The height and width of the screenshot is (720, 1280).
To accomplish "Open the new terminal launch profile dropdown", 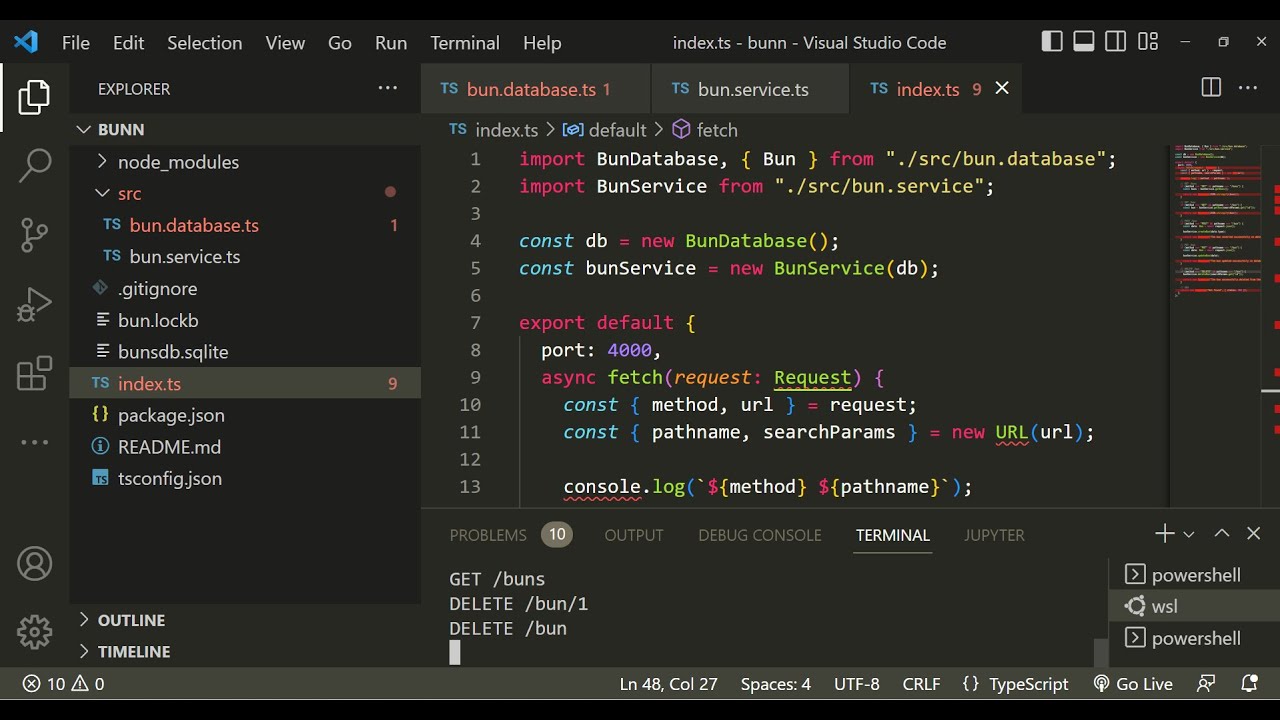I will pos(1189,535).
